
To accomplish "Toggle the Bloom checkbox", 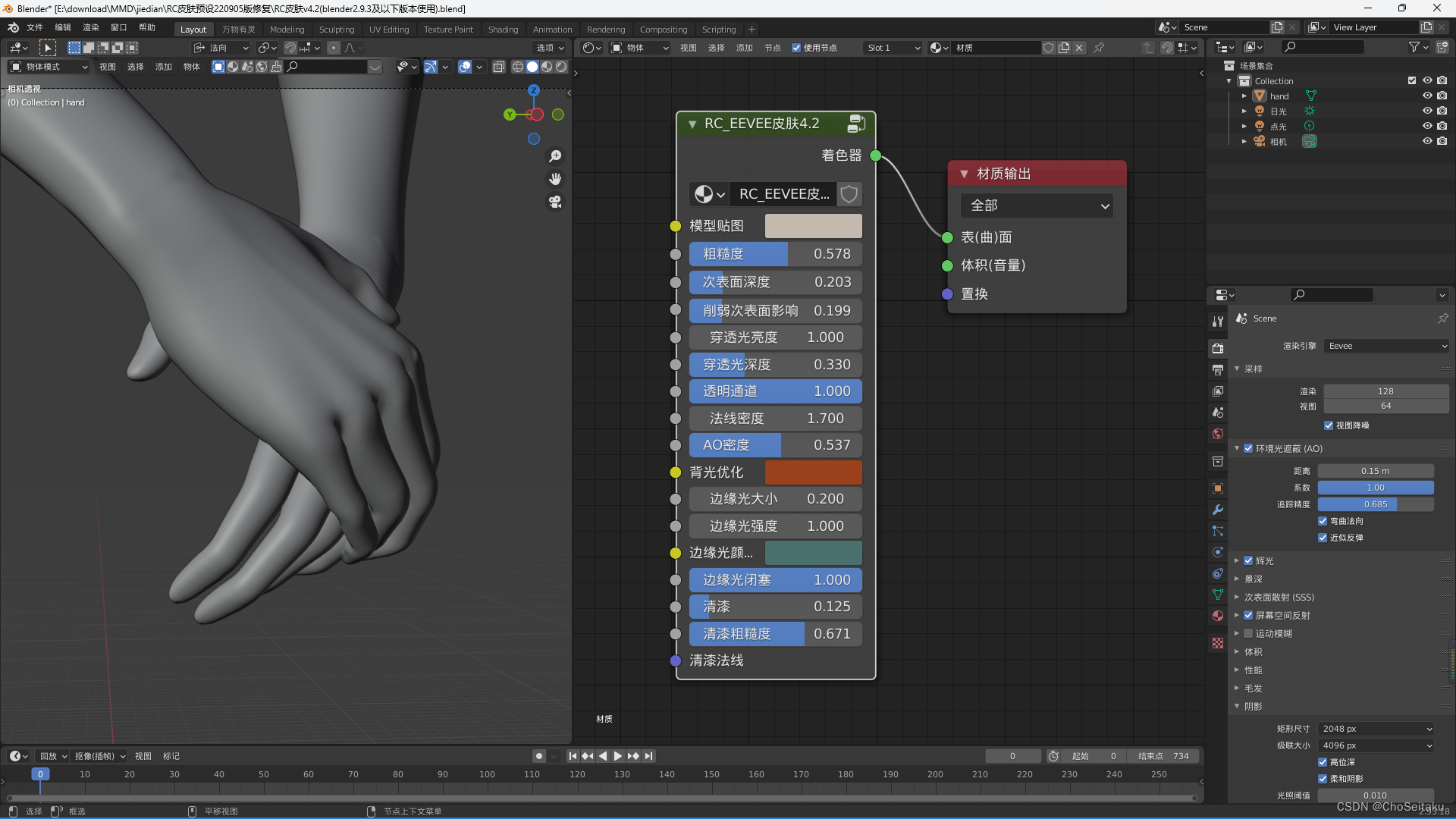I will click(x=1247, y=560).
